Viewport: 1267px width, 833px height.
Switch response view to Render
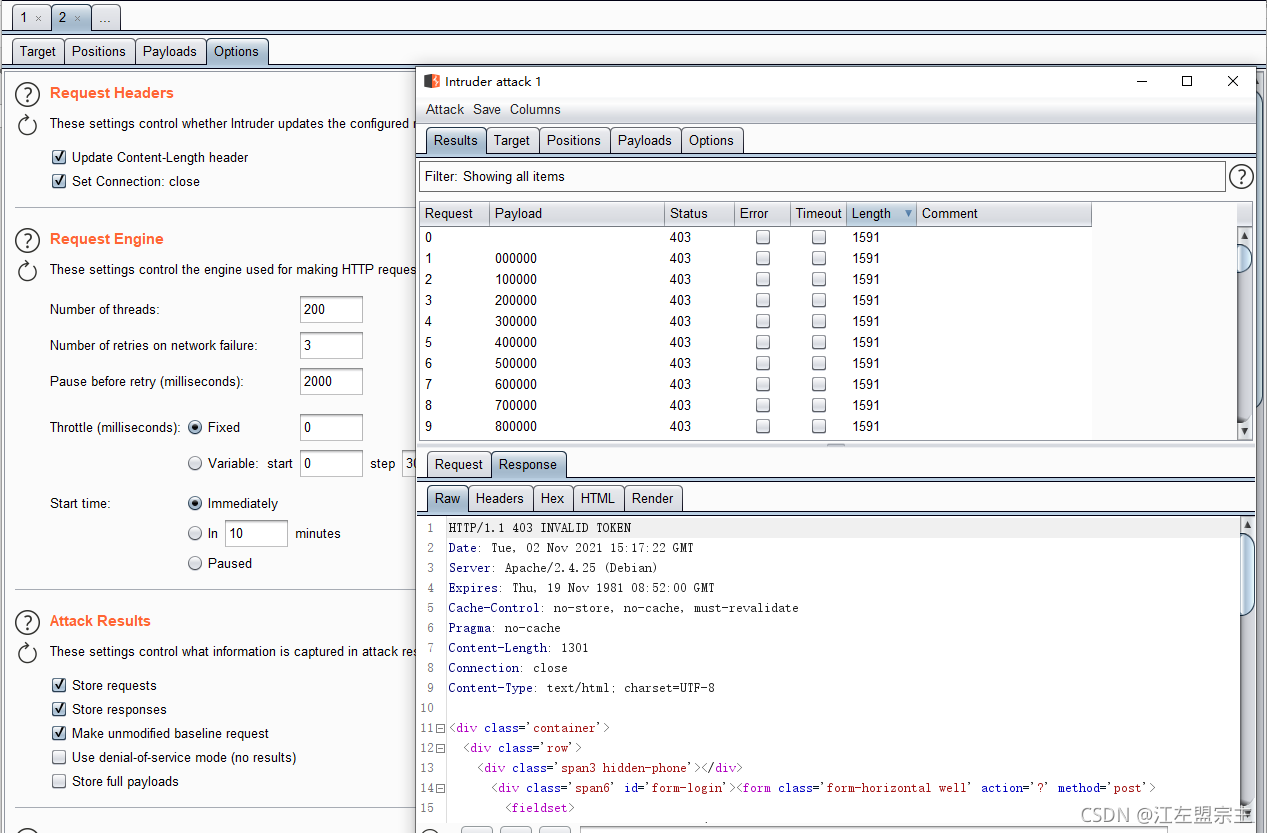pyautogui.click(x=653, y=499)
